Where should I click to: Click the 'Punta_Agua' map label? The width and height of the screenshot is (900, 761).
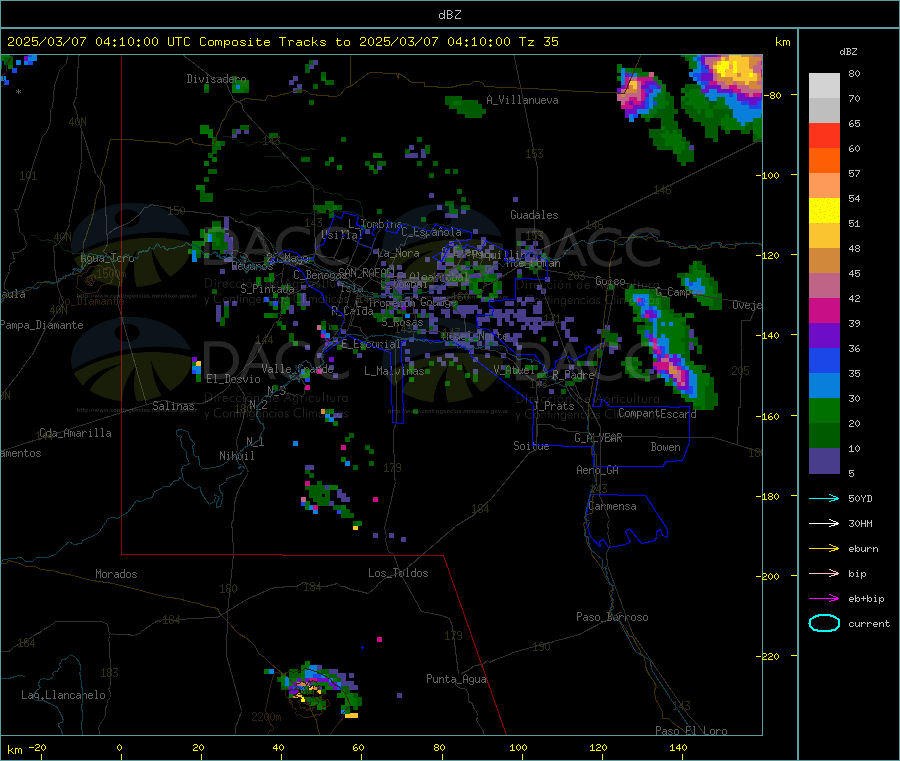[456, 680]
